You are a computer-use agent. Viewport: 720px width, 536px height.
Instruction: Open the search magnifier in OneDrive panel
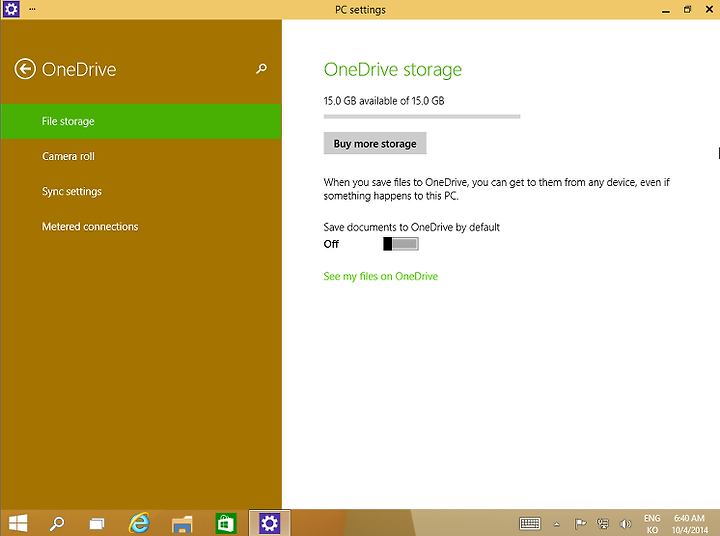point(261,69)
